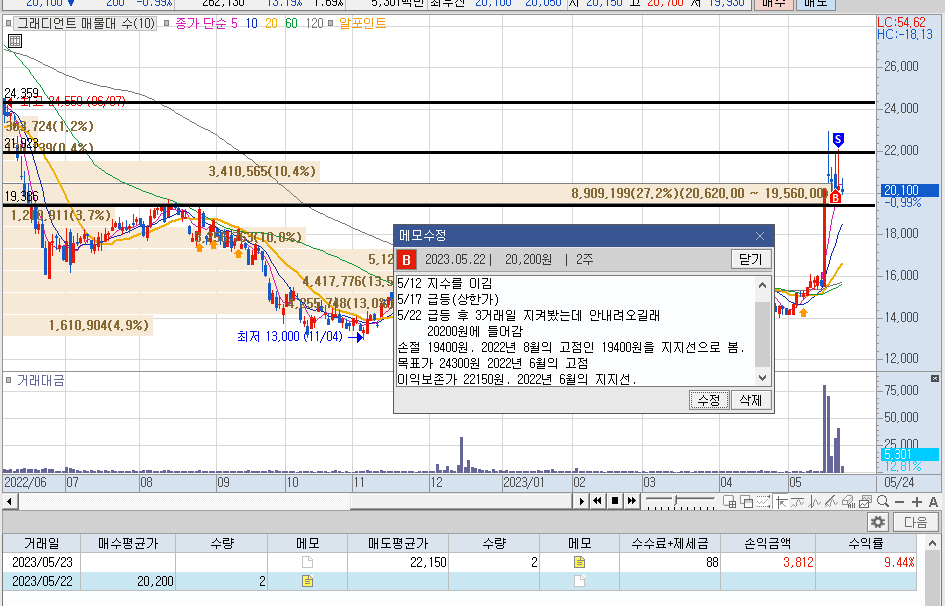Click the stop square button

pos(614,501)
